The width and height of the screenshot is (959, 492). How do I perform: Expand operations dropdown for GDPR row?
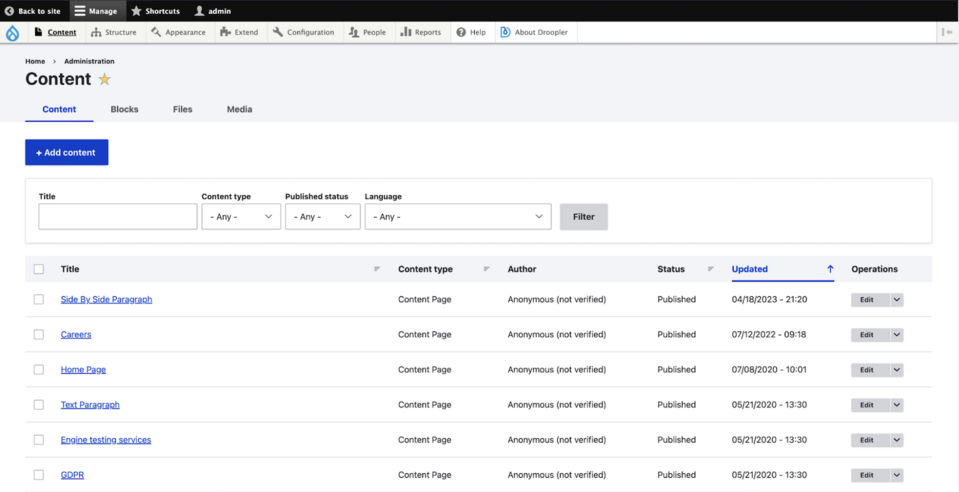pos(897,475)
